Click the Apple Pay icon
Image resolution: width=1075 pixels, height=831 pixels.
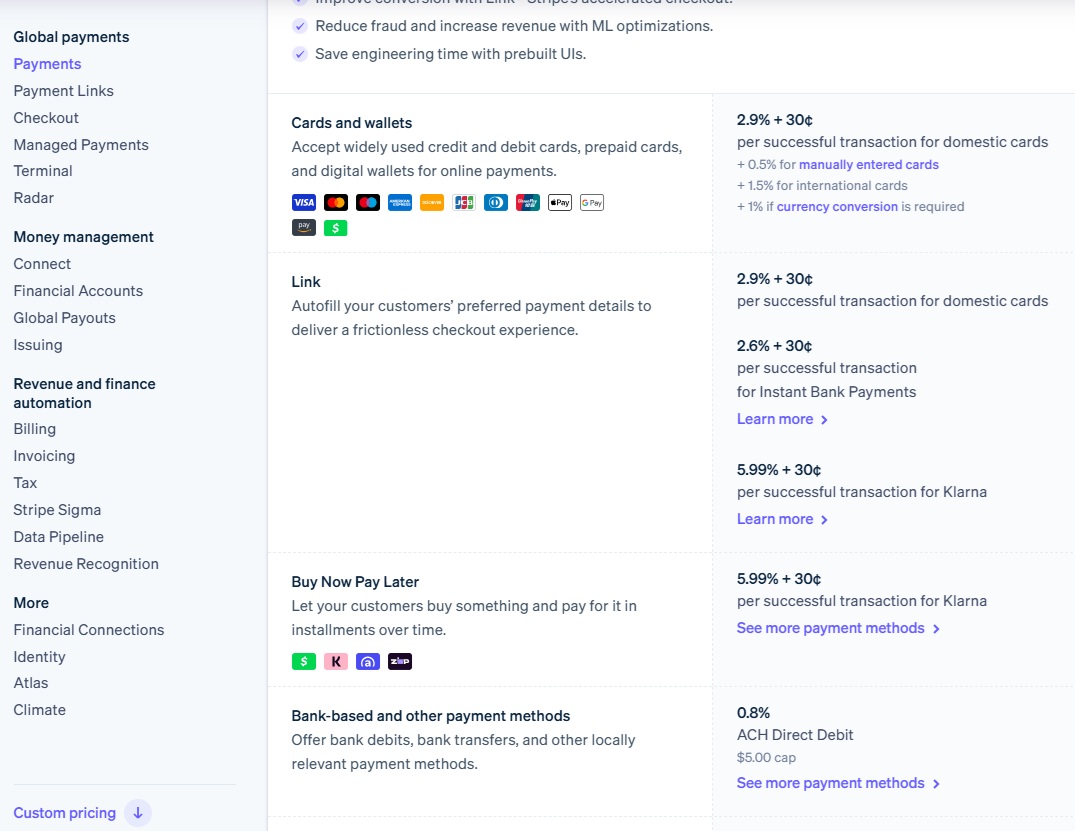559,202
